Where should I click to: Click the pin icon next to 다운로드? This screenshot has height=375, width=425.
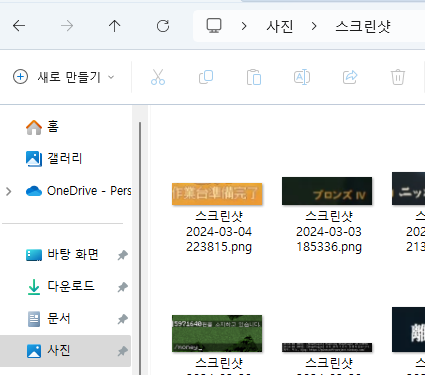(123, 287)
